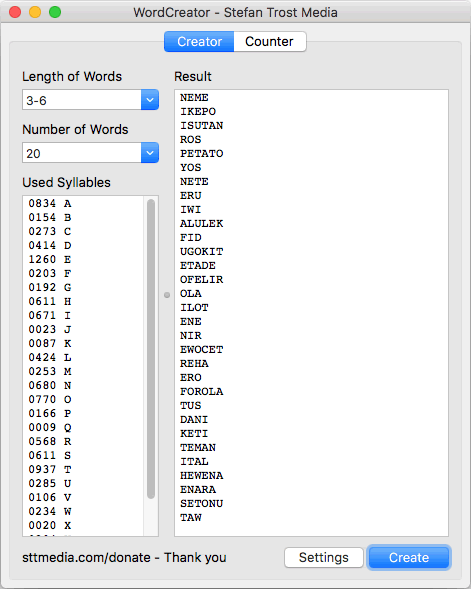Open the Number of Words dropdown arrow
The image size is (471, 589).
[150, 153]
